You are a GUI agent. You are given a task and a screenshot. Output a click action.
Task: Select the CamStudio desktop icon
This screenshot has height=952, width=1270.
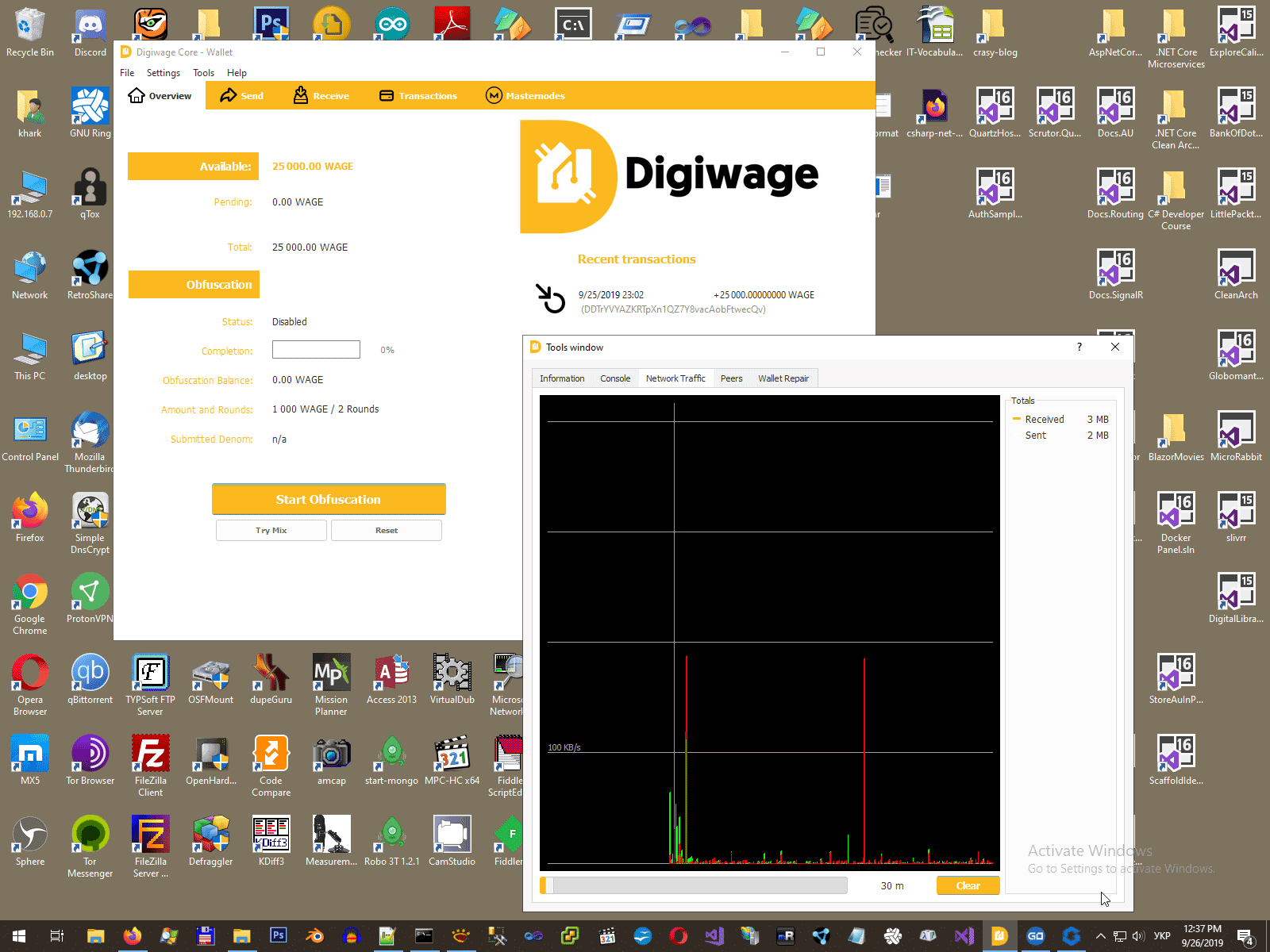coord(452,842)
